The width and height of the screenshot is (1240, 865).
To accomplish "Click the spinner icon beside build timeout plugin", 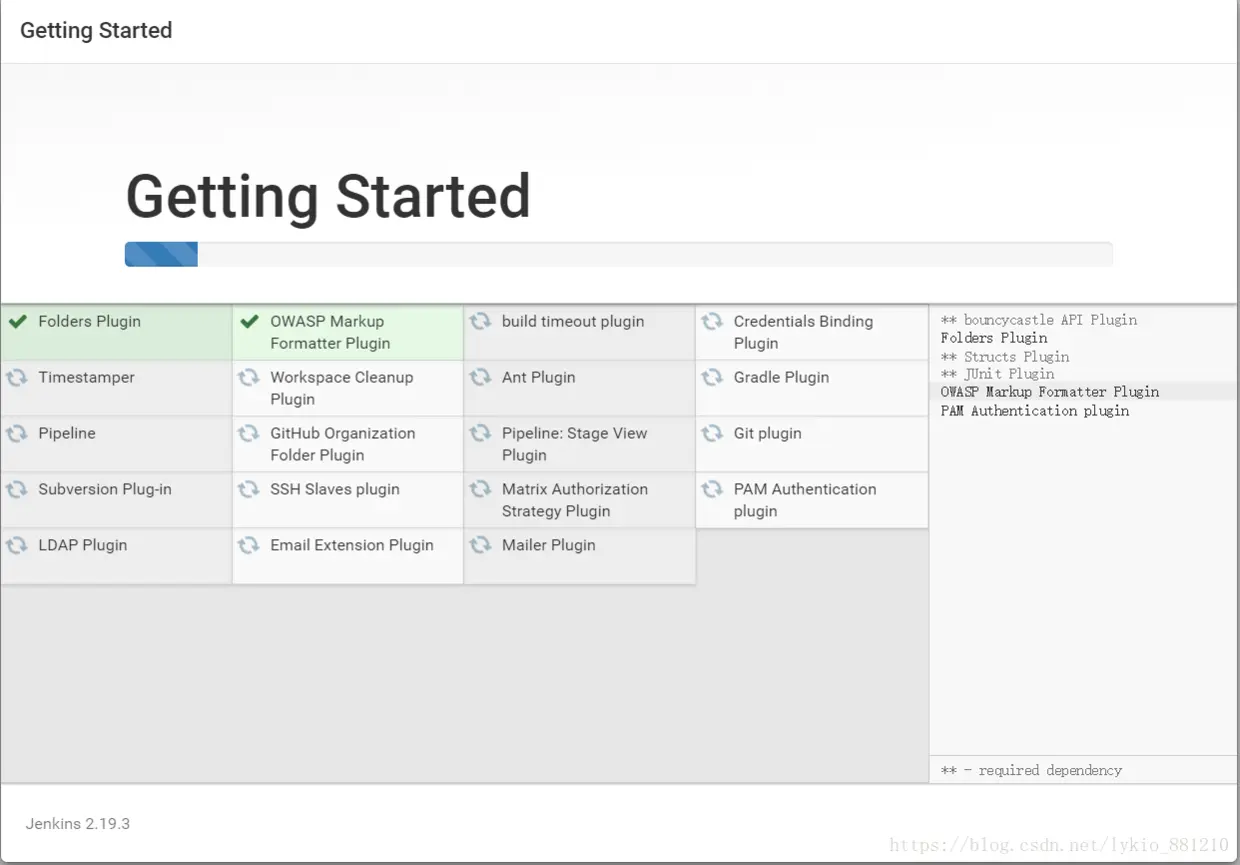I will pyautogui.click(x=481, y=321).
